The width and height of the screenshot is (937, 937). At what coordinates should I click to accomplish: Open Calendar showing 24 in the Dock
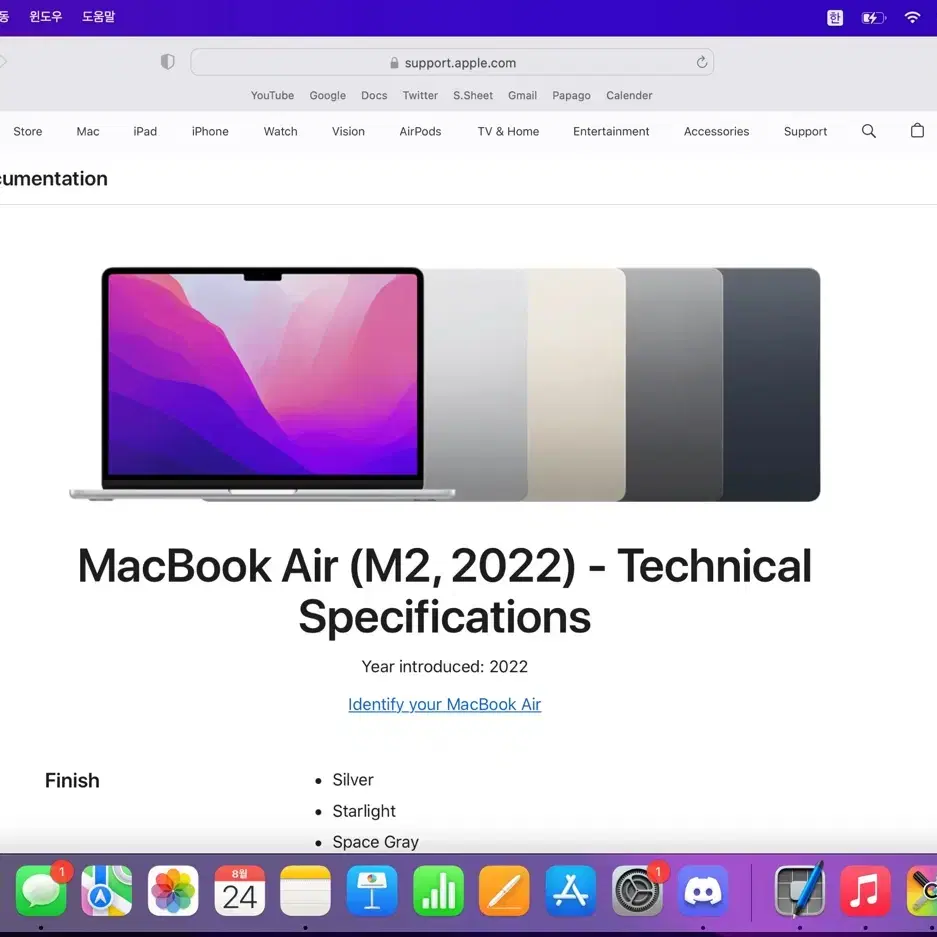[240, 890]
